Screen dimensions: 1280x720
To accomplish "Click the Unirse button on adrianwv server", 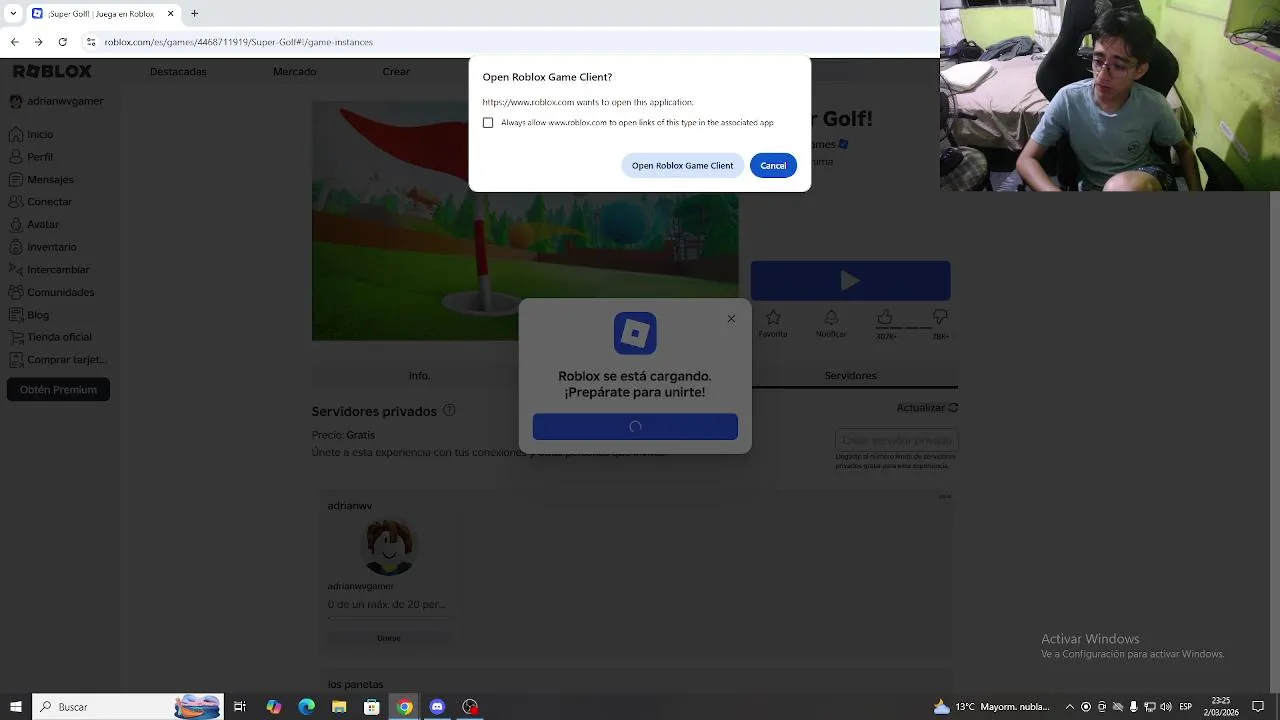I will coord(388,638).
